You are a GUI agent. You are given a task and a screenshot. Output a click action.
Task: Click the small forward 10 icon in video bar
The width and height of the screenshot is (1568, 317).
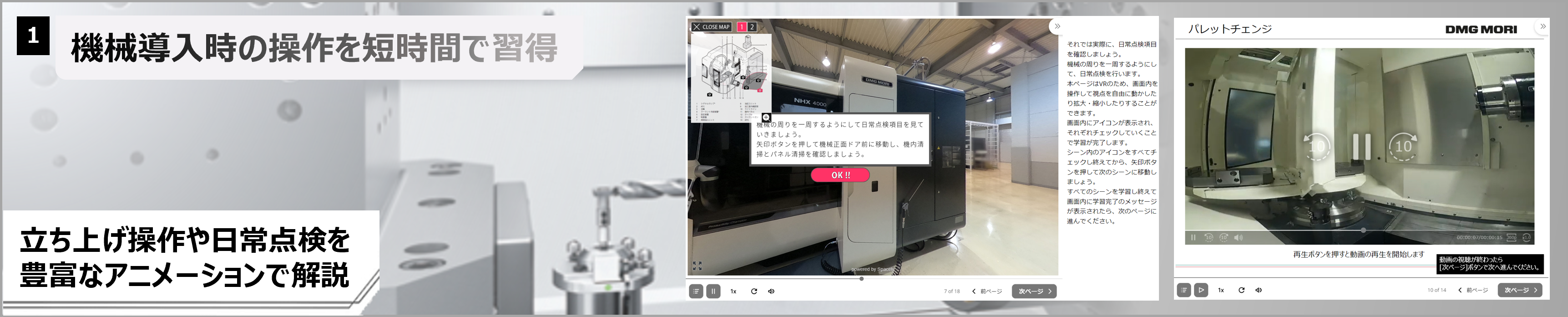click(x=1224, y=238)
